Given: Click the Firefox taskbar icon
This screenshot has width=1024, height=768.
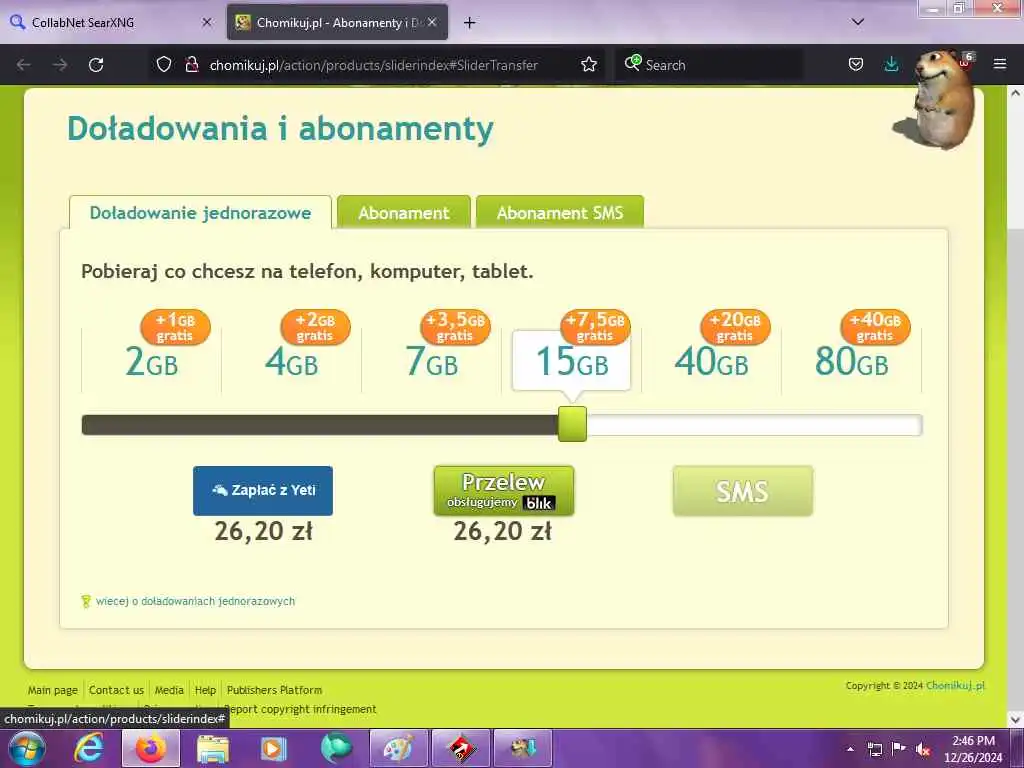Looking at the screenshot, I should (150, 748).
